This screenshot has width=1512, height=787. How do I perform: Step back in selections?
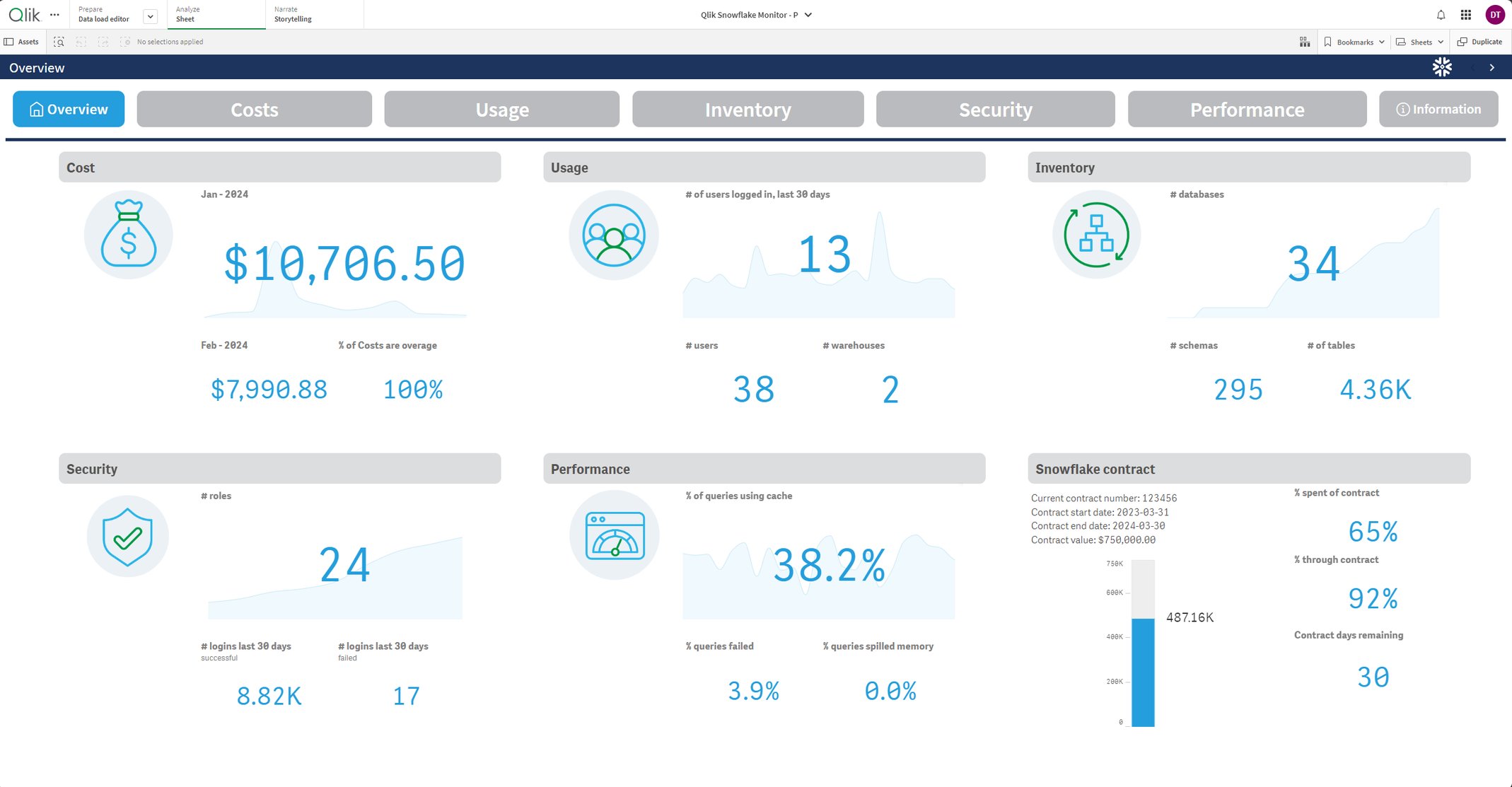coord(81,42)
